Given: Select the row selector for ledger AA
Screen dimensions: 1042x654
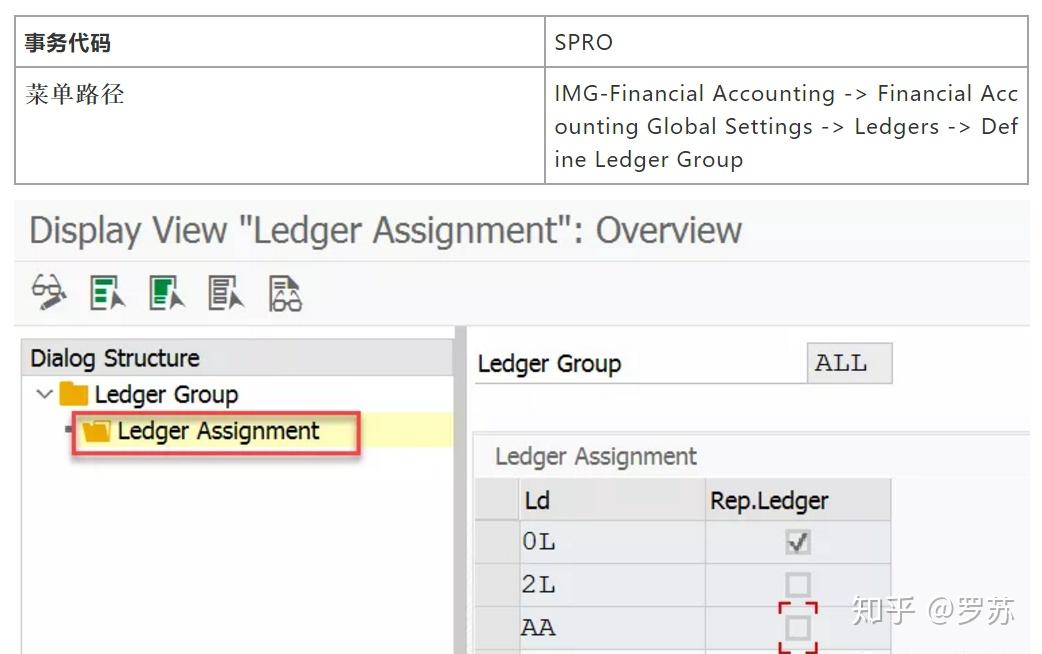Looking at the screenshot, I should tap(496, 627).
